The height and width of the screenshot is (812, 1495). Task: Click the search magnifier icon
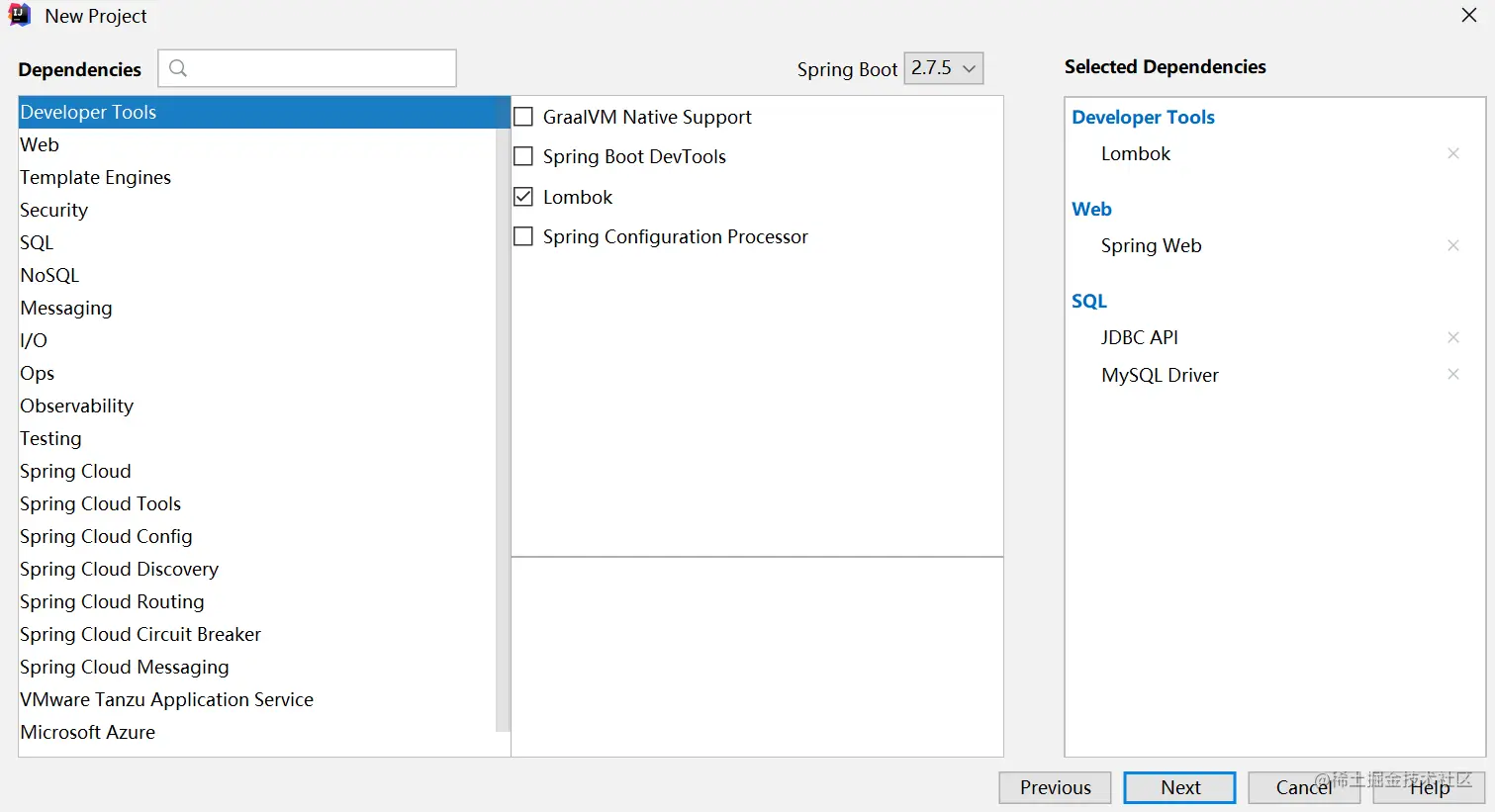[x=178, y=68]
